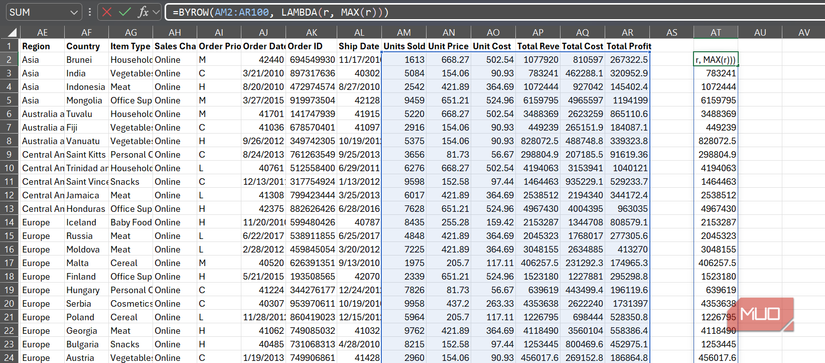
Task: Select the Mongolia country cell
Action: tap(86, 100)
